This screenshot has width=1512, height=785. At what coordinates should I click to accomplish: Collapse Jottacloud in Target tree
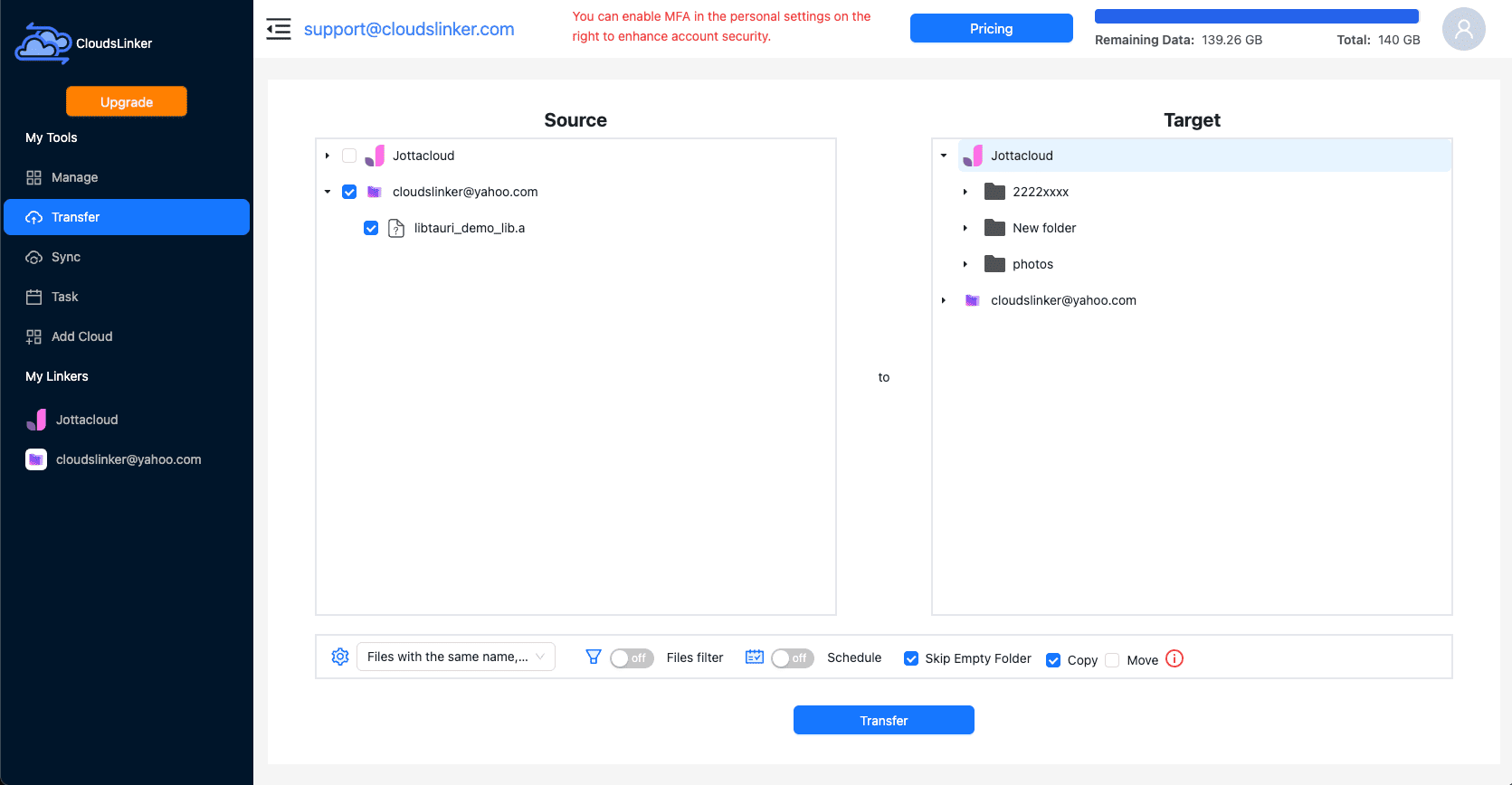click(x=944, y=156)
